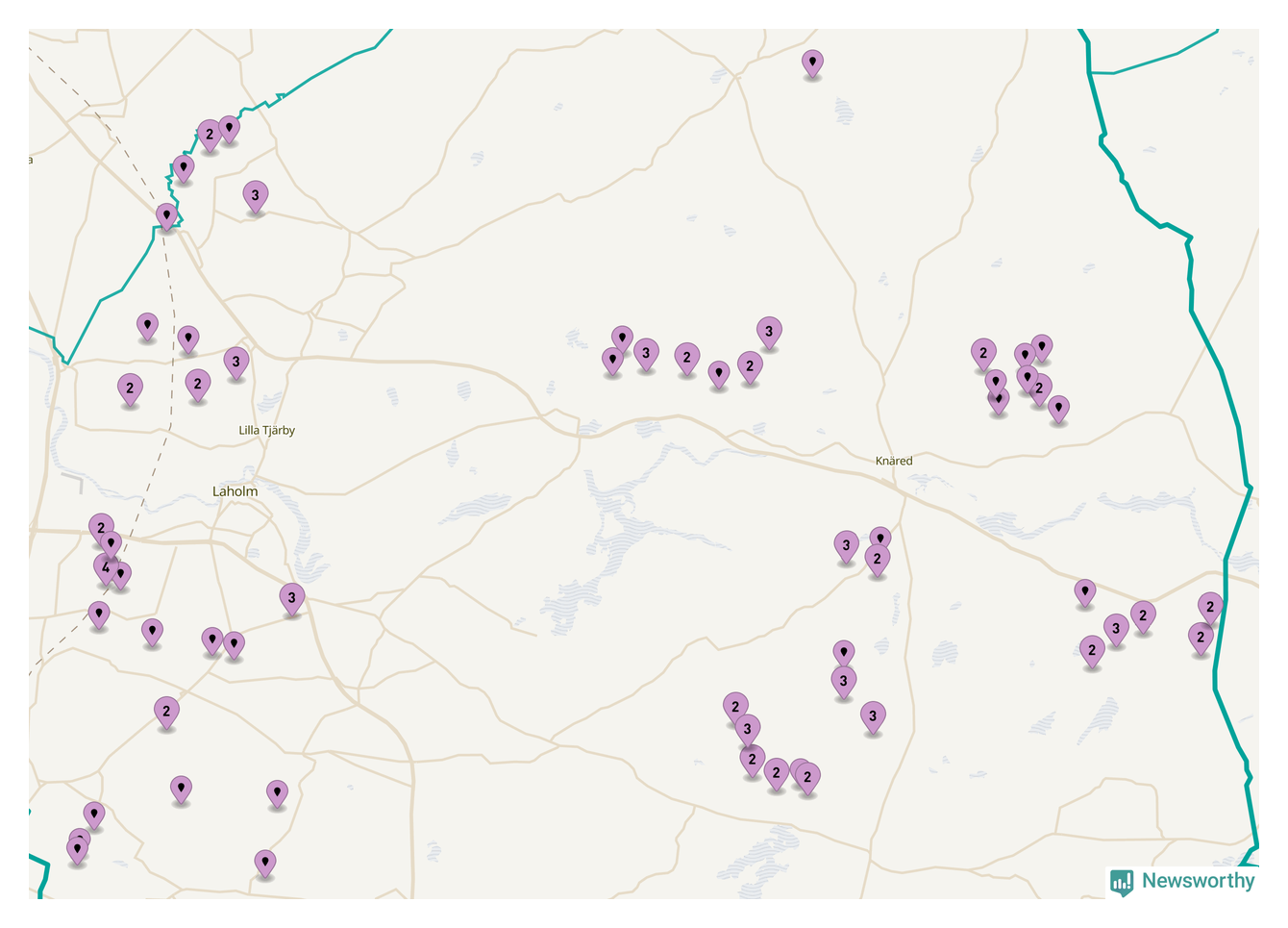Select the single pin west of the eastern 3-marker group
Image resolution: width=1288 pixels, height=928 pixels.
click(x=1084, y=592)
